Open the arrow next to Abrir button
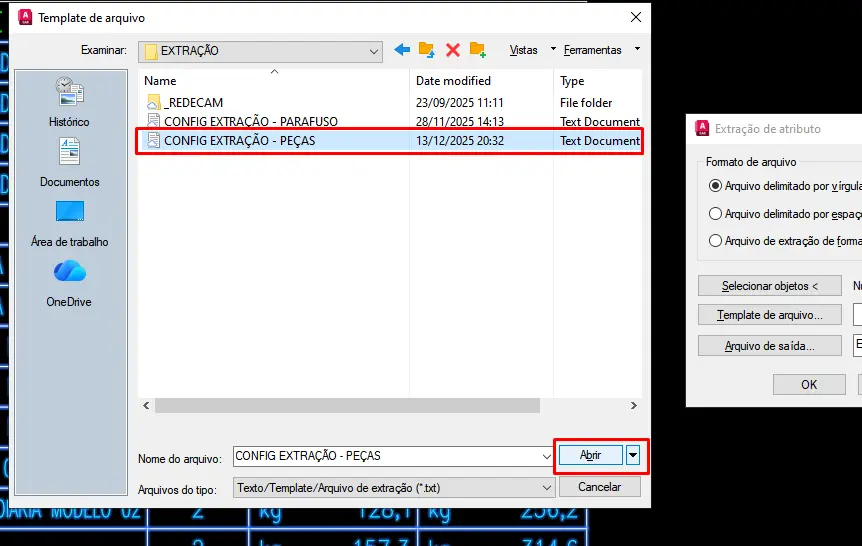This screenshot has width=862, height=546. coord(633,455)
